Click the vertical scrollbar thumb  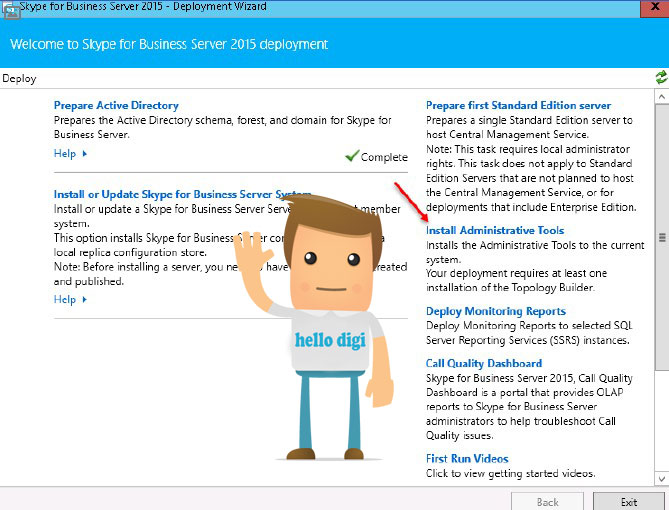(662, 237)
